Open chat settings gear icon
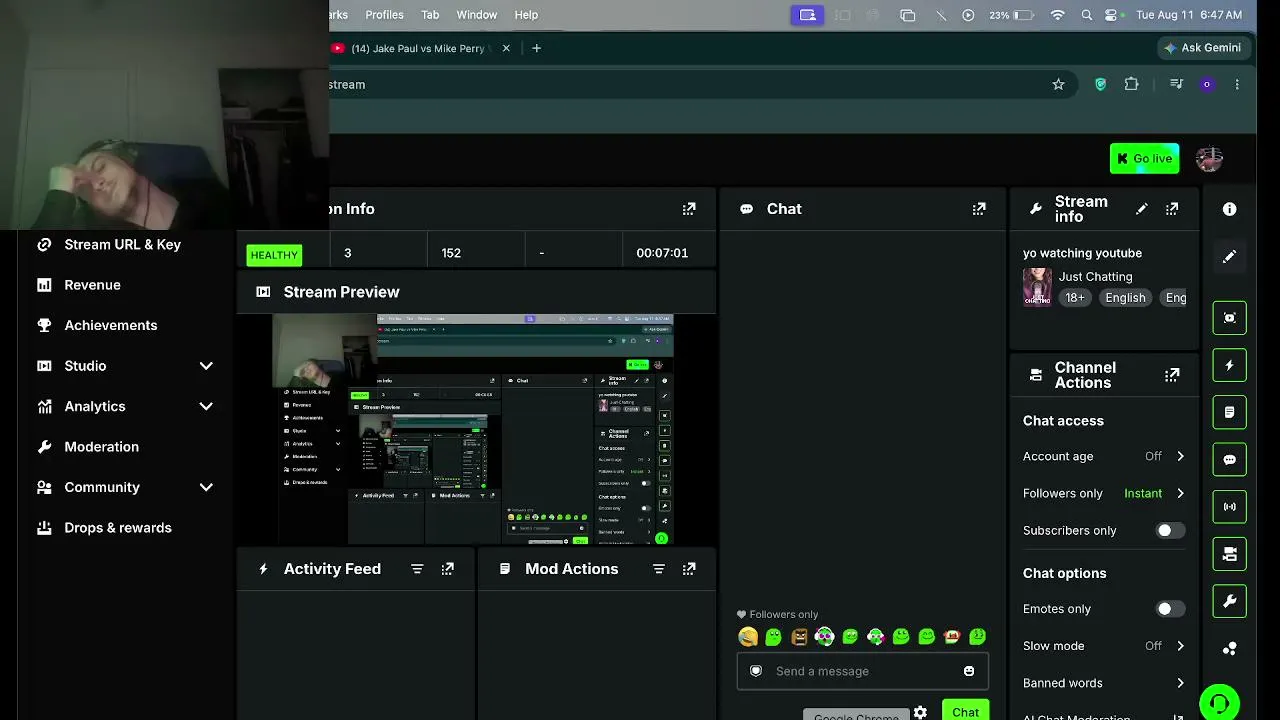This screenshot has width=1280, height=720. [920, 712]
